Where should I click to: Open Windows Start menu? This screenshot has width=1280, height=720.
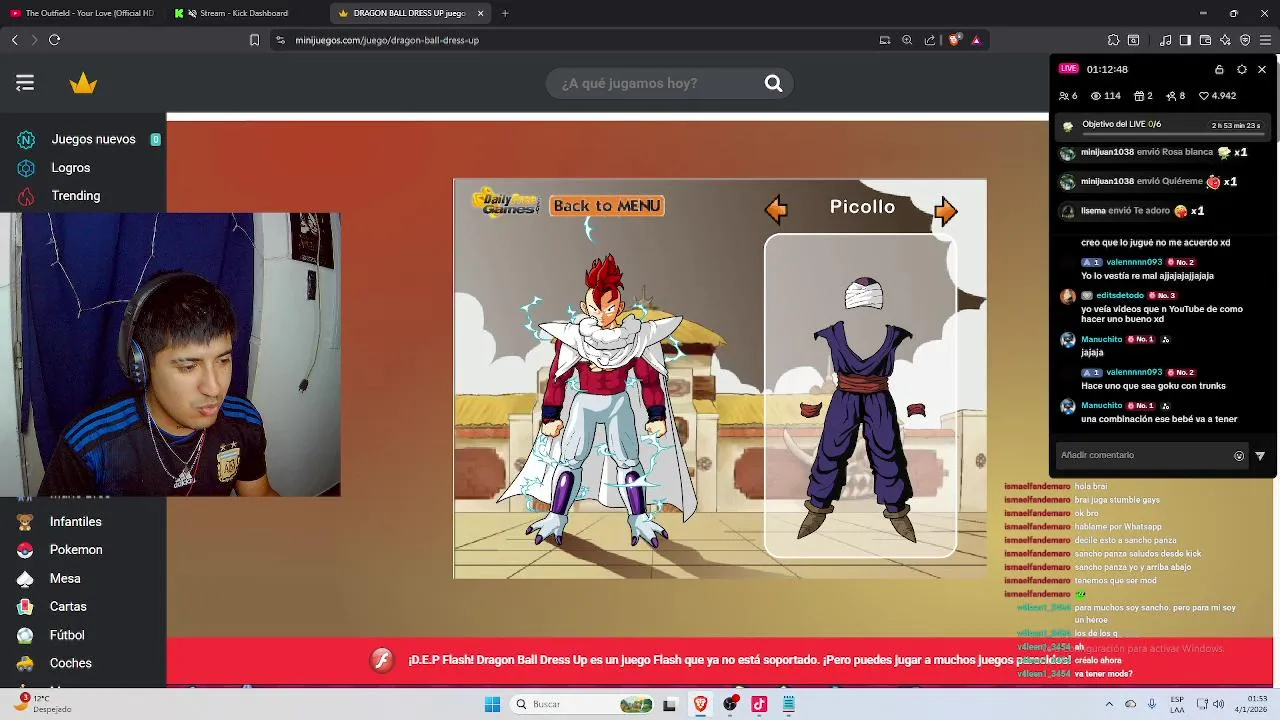(x=492, y=704)
